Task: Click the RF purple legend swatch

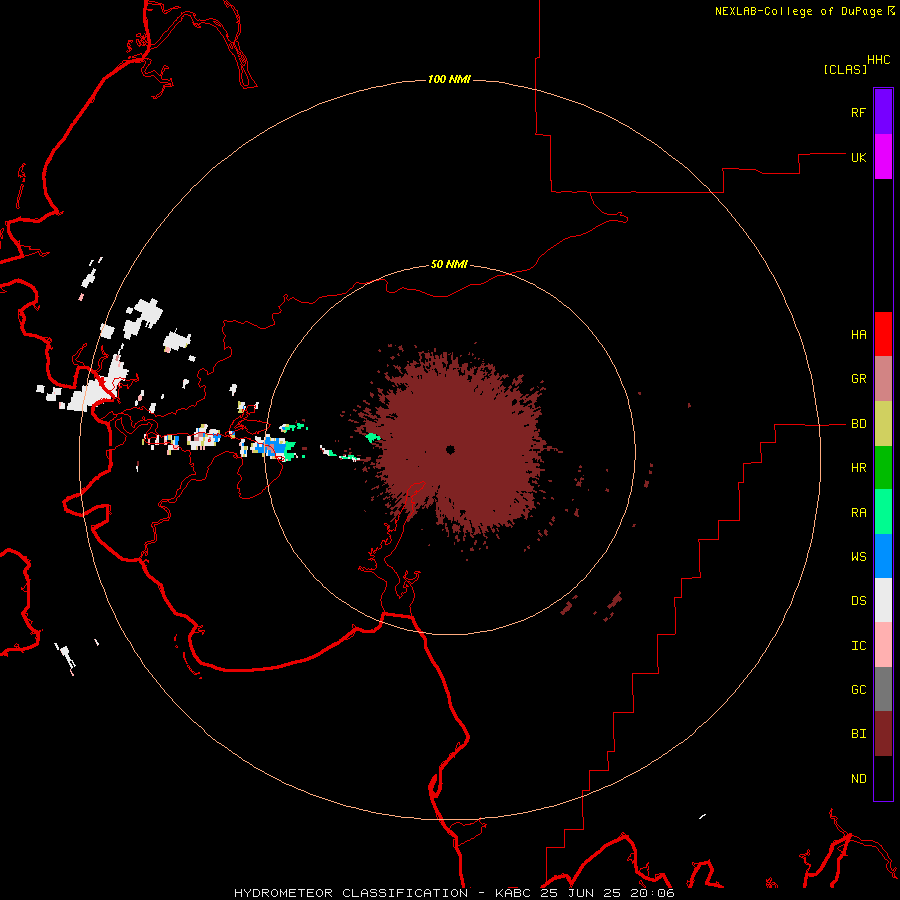Action: [x=883, y=112]
